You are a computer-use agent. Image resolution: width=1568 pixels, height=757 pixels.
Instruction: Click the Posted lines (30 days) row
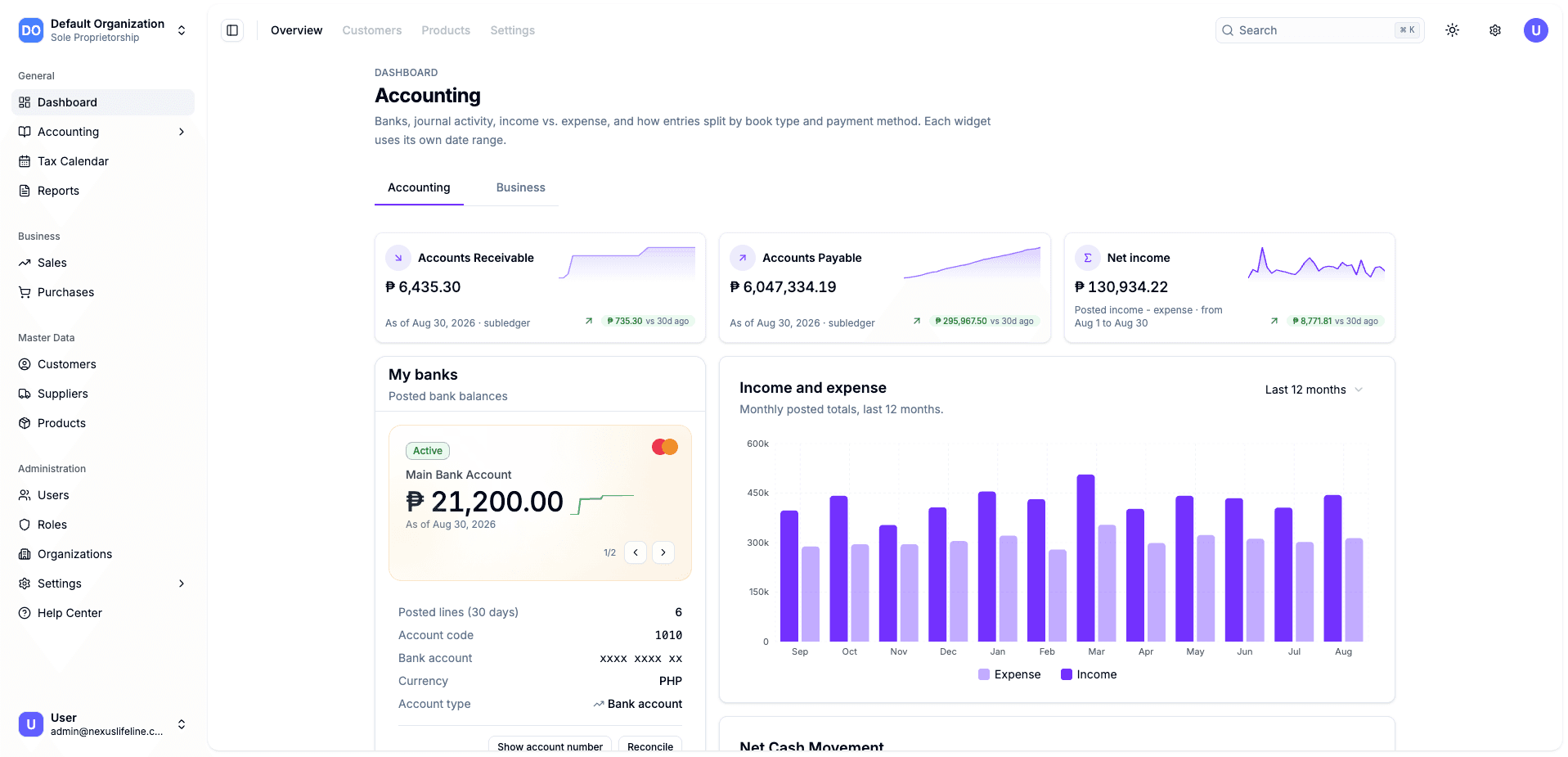click(x=540, y=612)
